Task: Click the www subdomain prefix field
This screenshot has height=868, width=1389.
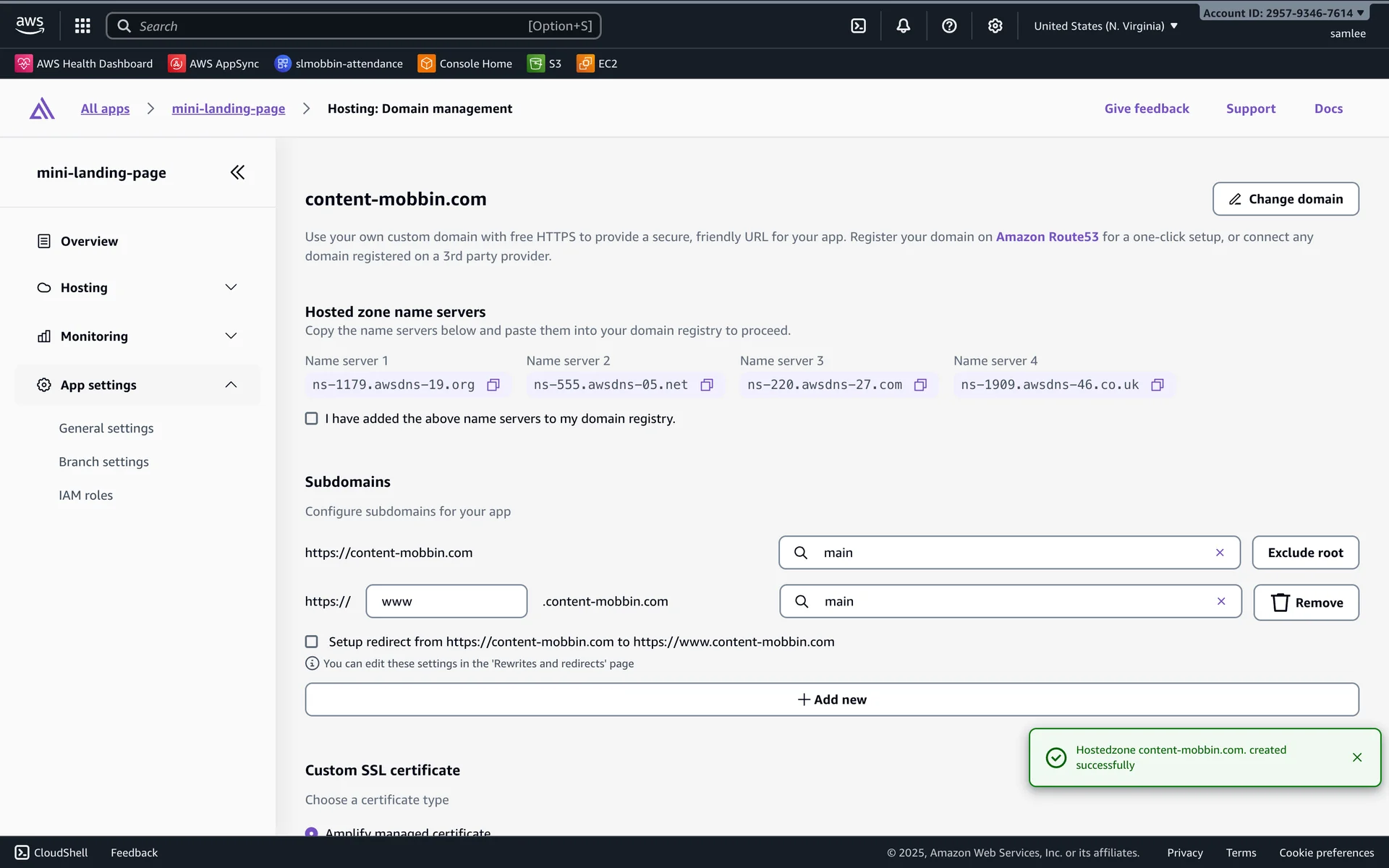Action: click(446, 601)
